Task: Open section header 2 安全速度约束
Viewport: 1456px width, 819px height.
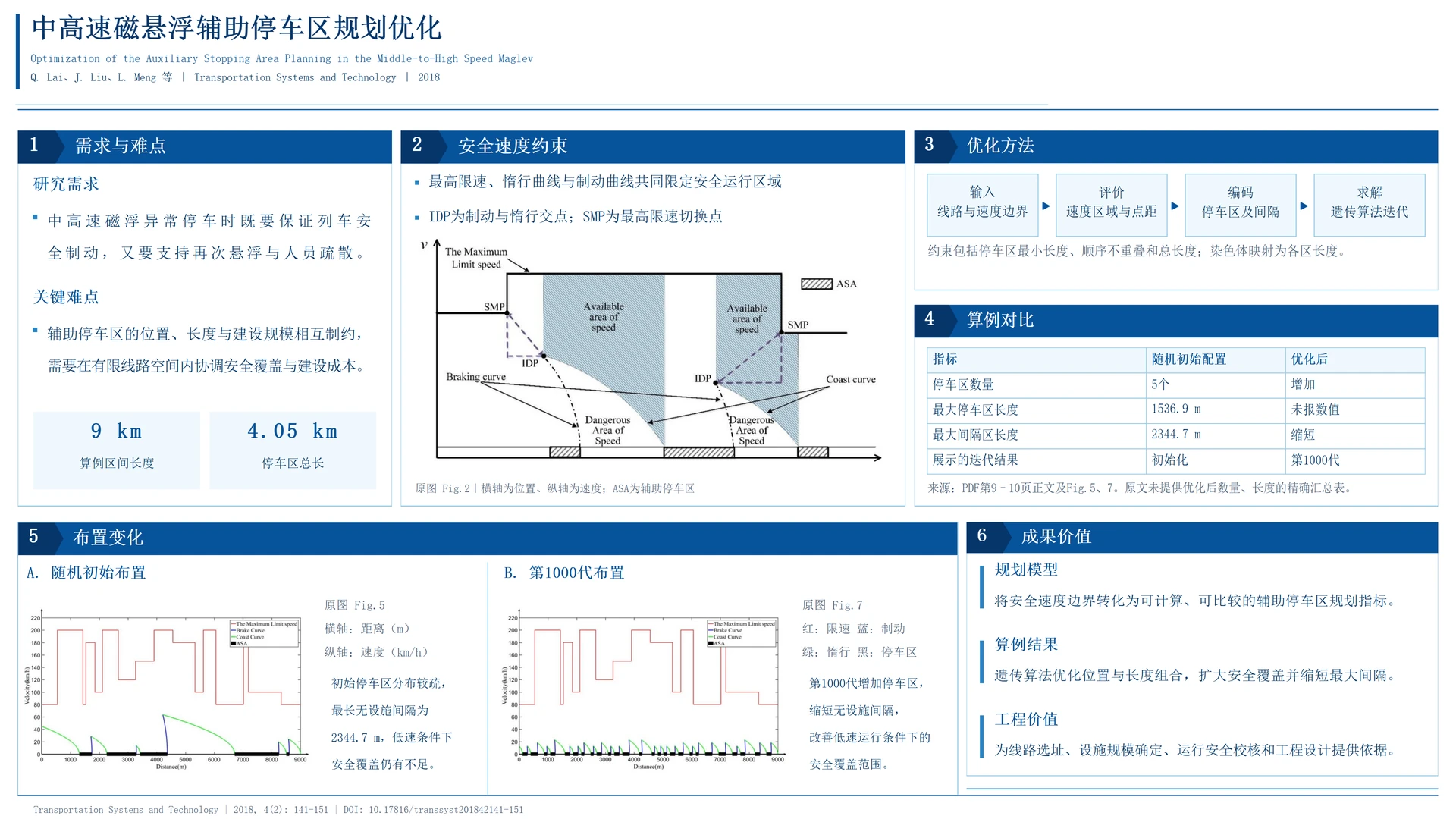Action: click(x=652, y=146)
